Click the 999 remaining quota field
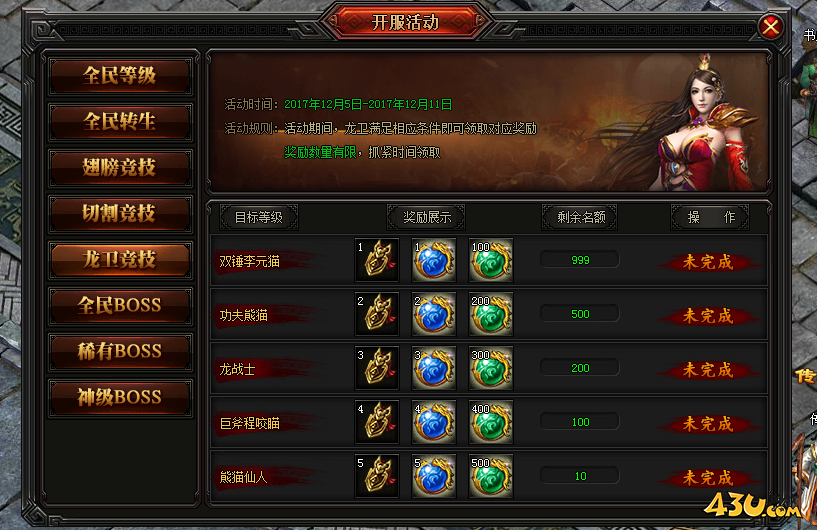 click(x=580, y=260)
